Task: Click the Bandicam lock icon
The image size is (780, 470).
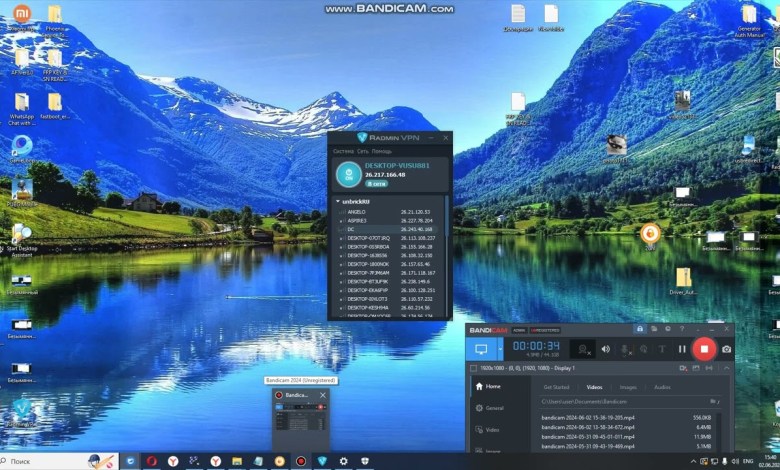Action: [640, 329]
